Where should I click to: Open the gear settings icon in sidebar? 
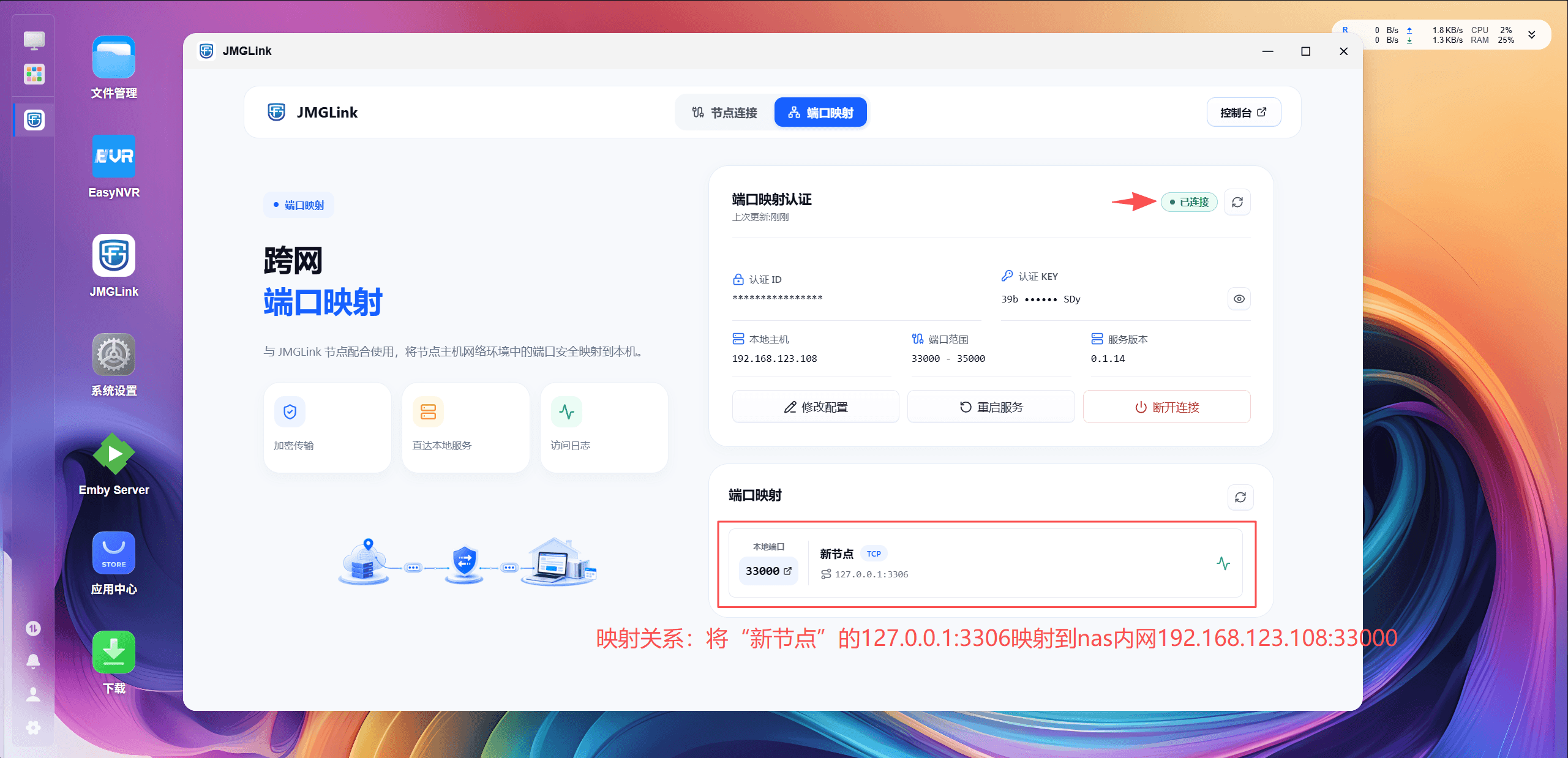(33, 727)
